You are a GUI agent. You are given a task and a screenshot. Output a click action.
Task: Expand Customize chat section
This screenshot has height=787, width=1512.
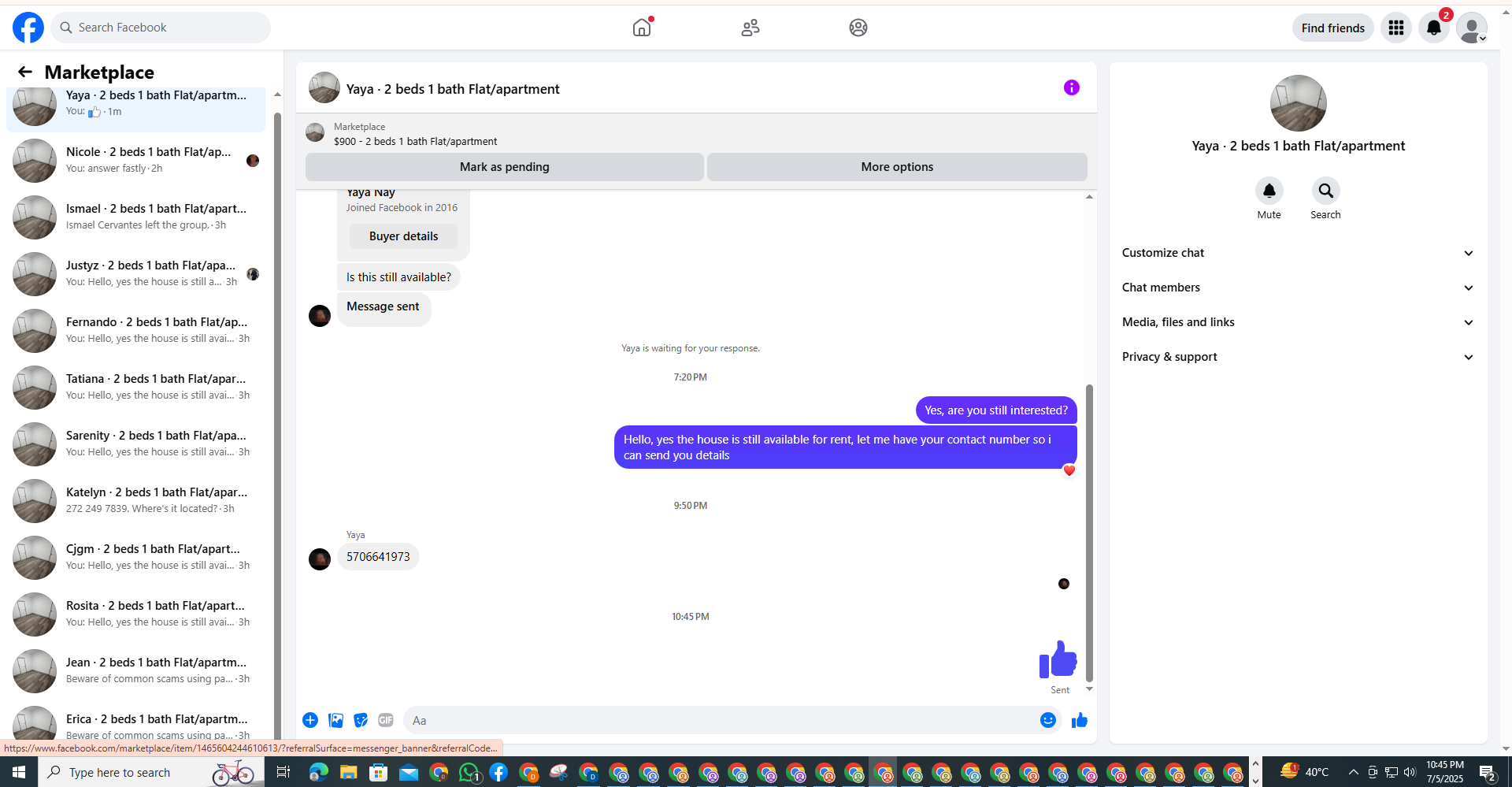coord(1299,253)
